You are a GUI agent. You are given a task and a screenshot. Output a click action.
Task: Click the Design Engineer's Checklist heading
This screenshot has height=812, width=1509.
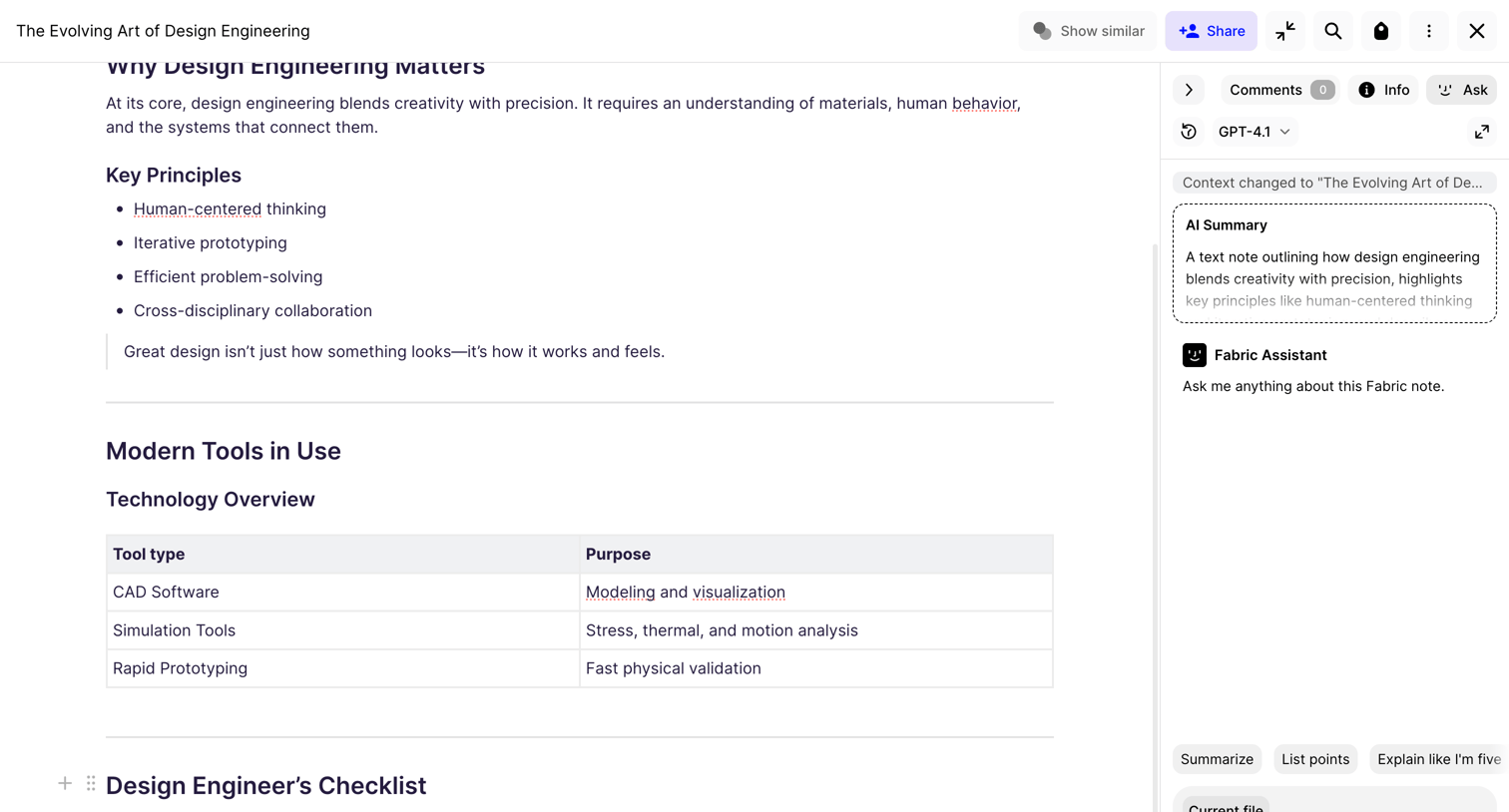click(266, 786)
